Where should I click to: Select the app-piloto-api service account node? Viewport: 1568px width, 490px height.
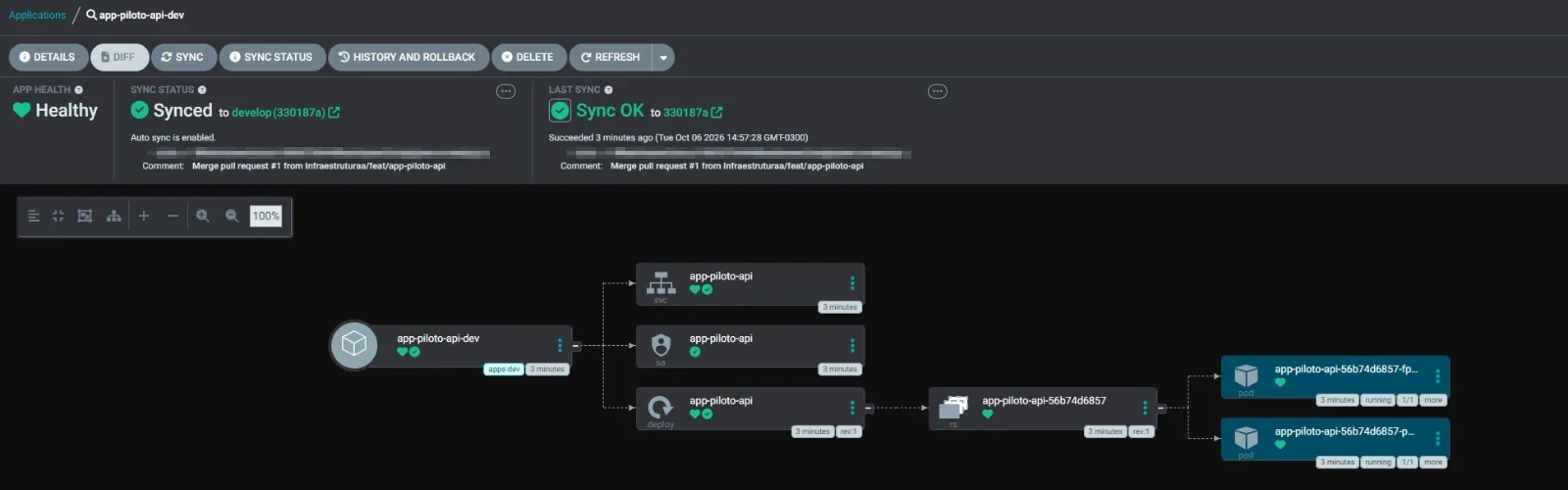(751, 346)
